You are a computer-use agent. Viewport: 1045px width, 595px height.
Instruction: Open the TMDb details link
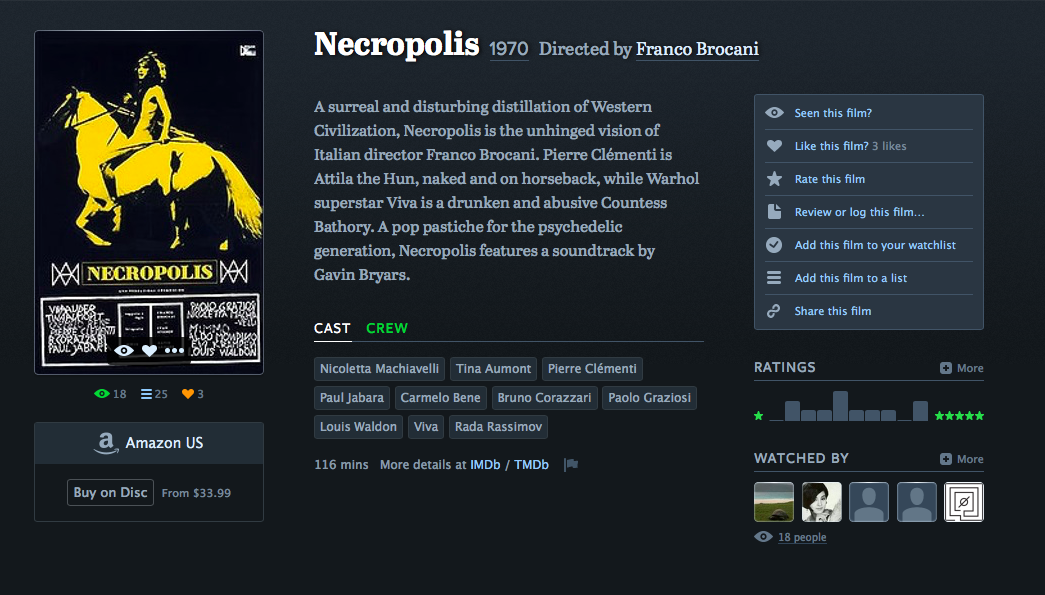pyautogui.click(x=531, y=464)
